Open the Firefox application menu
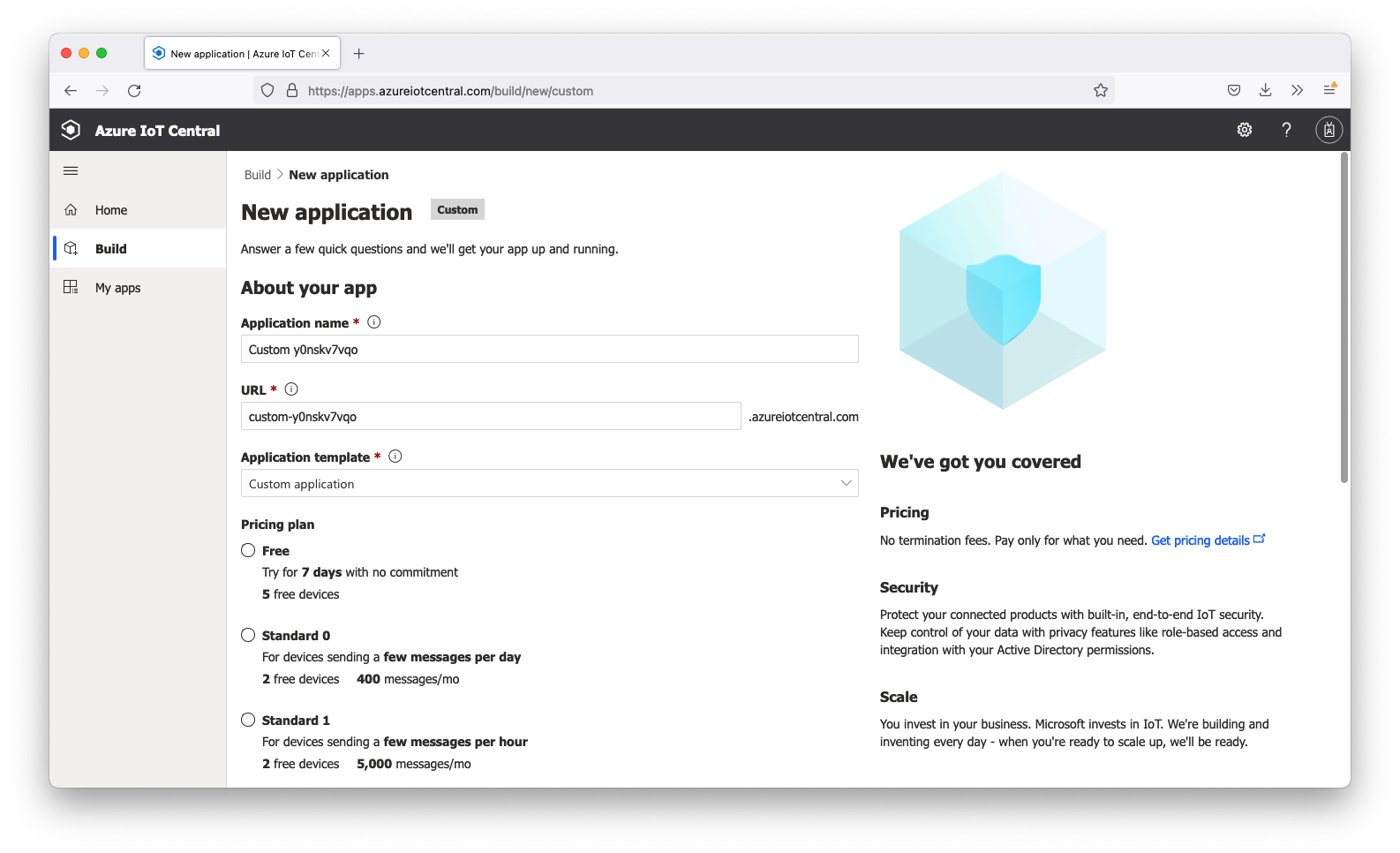Image resolution: width=1400 pixels, height=853 pixels. pos(1328,90)
